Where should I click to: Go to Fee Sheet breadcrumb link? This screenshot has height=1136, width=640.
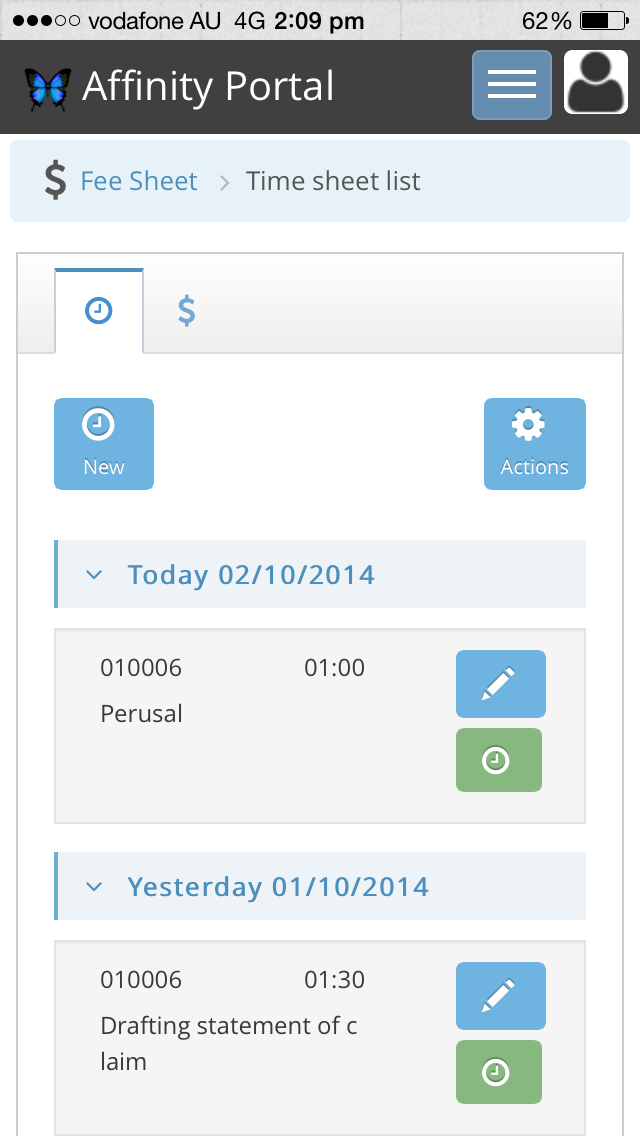[139, 181]
